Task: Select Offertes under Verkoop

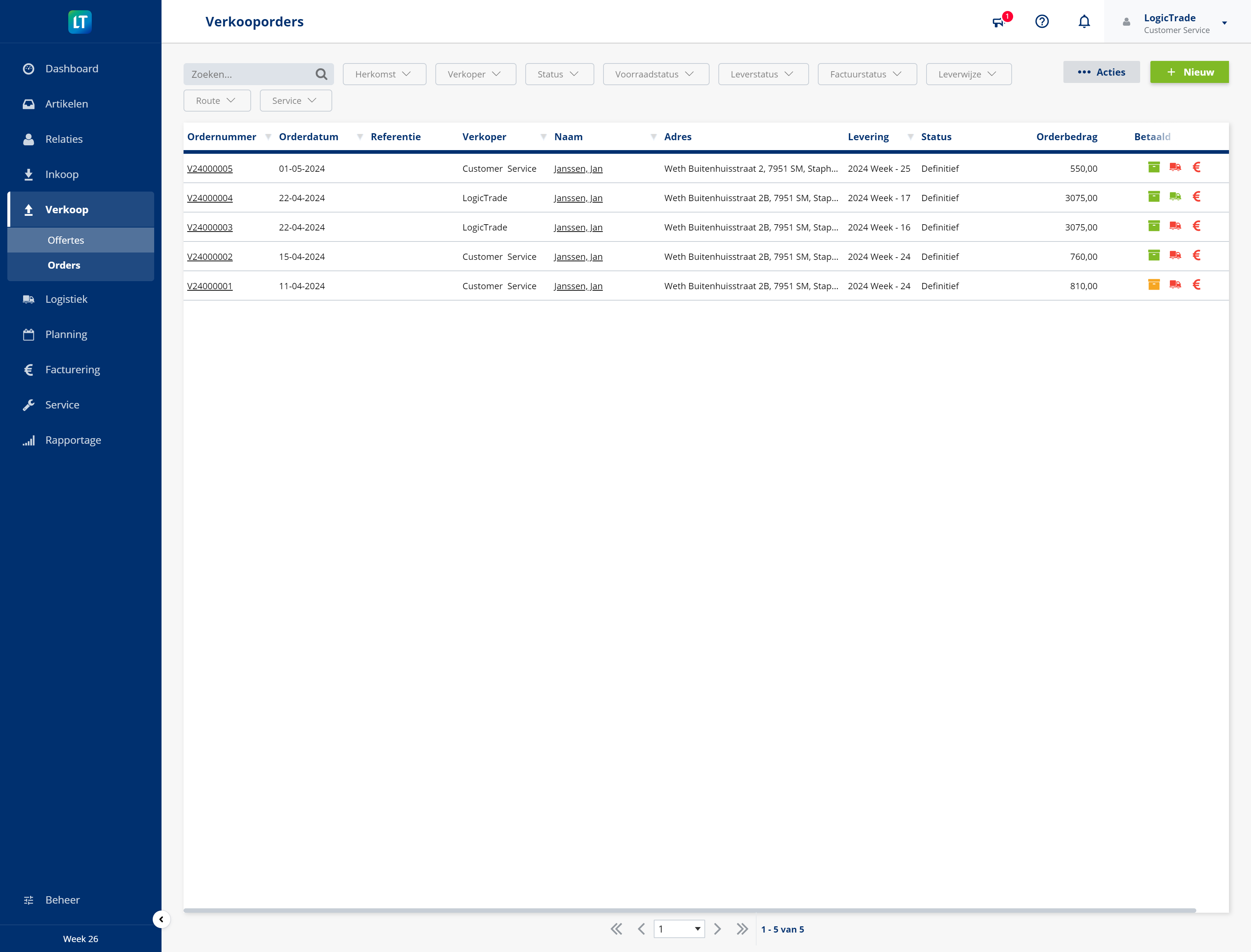Action: (x=80, y=240)
